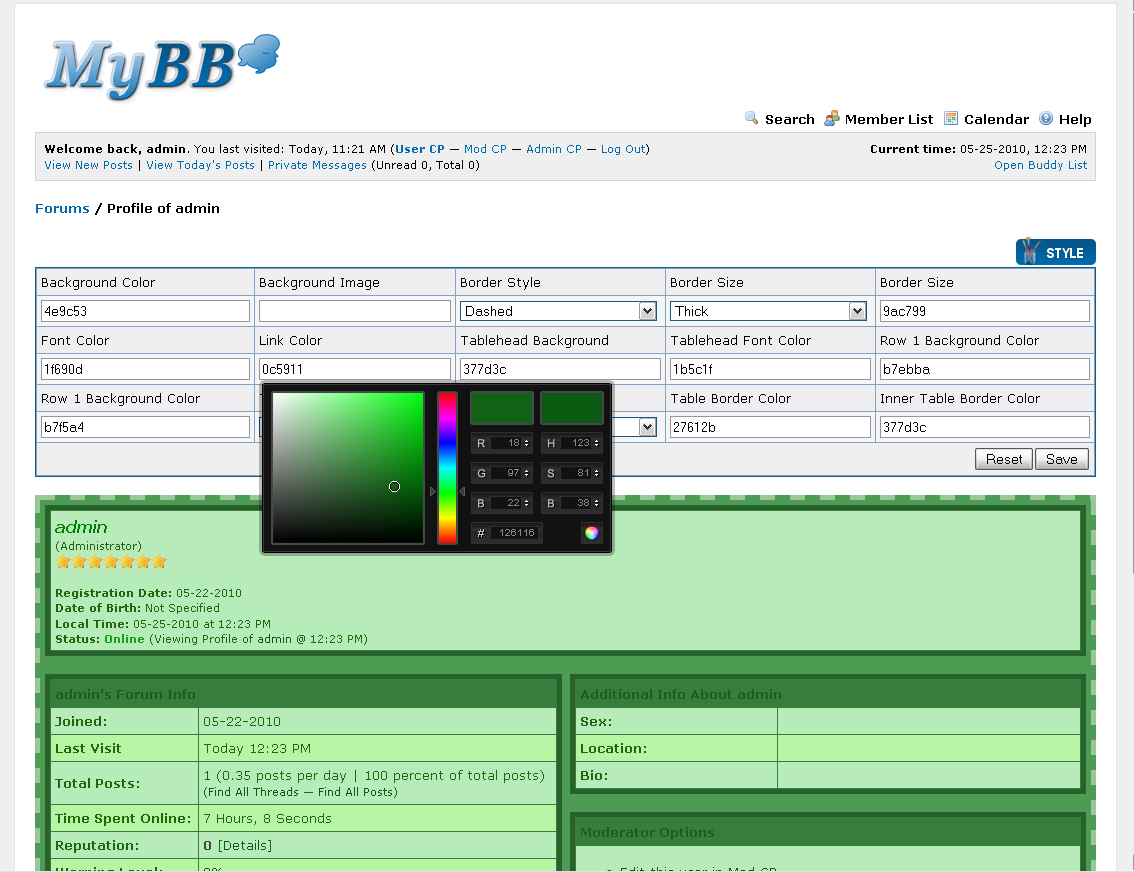This screenshot has width=1134, height=872.
Task: Click the Help question mark icon
Action: [1046, 119]
